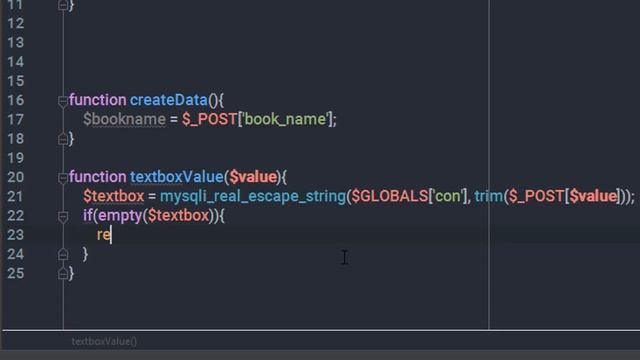The width and height of the screenshot is (640, 360).
Task: Click line number 20 in gutter
Action: (16, 177)
